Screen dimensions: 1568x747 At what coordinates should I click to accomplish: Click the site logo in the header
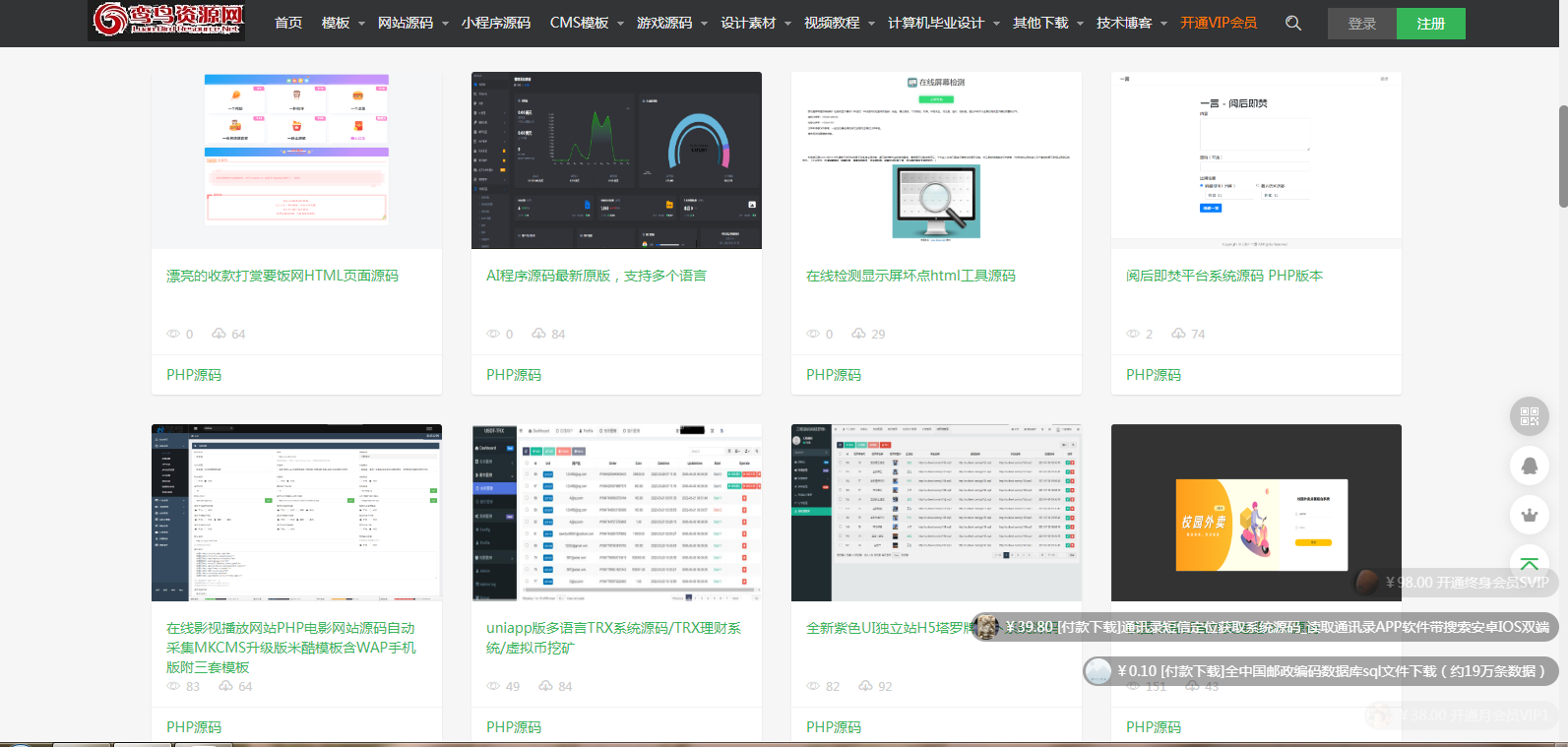(166, 21)
